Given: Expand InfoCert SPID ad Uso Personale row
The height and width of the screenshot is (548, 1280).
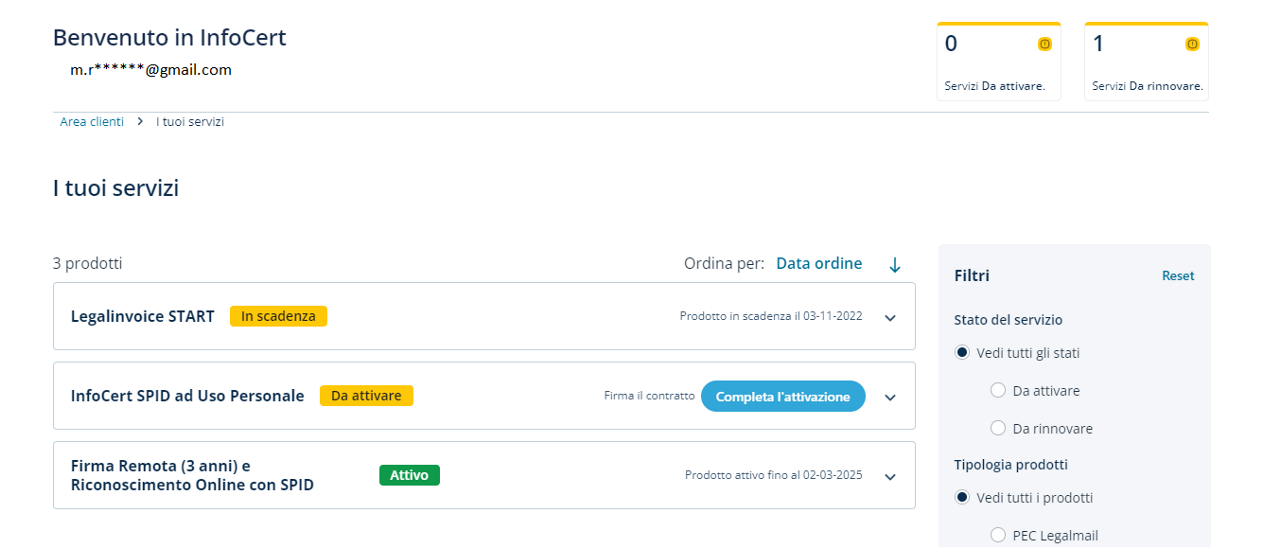Looking at the screenshot, I should pyautogui.click(x=890, y=398).
